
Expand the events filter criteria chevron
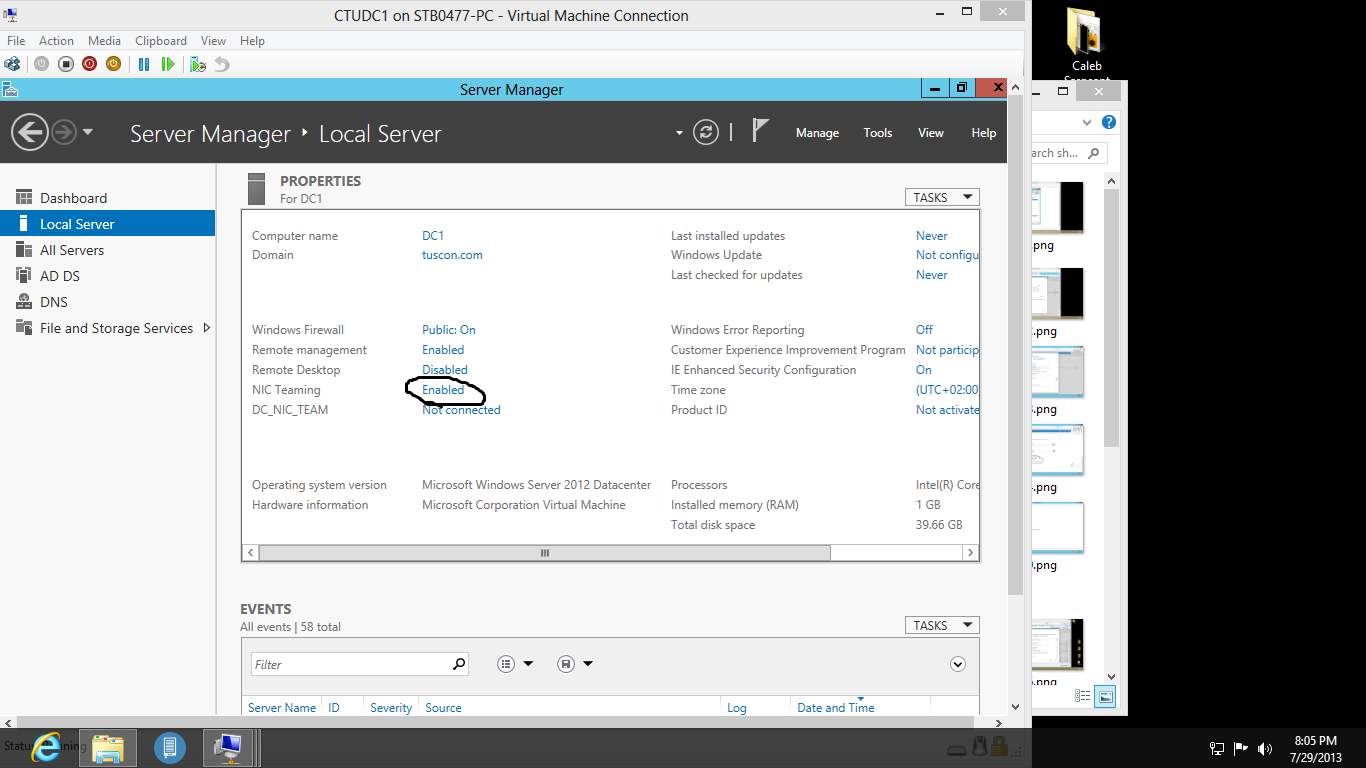click(x=958, y=664)
